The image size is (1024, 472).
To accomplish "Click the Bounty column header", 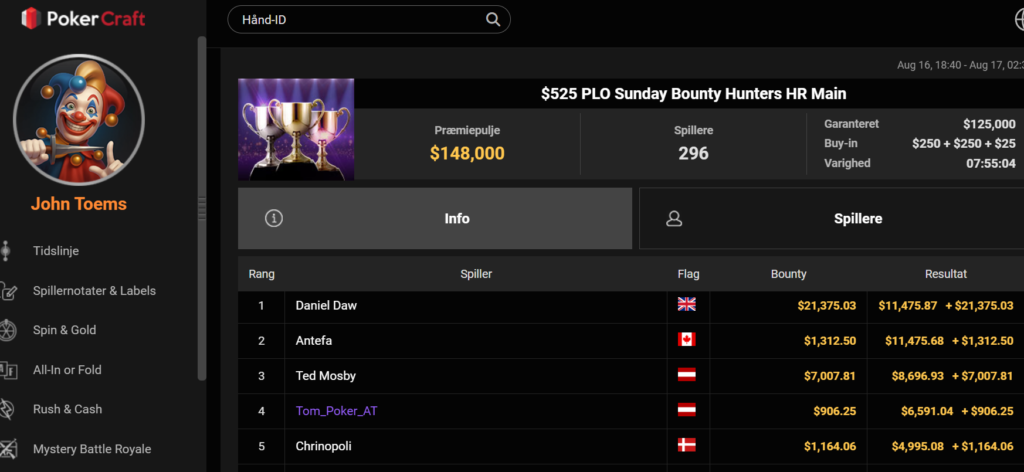I will click(x=788, y=274).
